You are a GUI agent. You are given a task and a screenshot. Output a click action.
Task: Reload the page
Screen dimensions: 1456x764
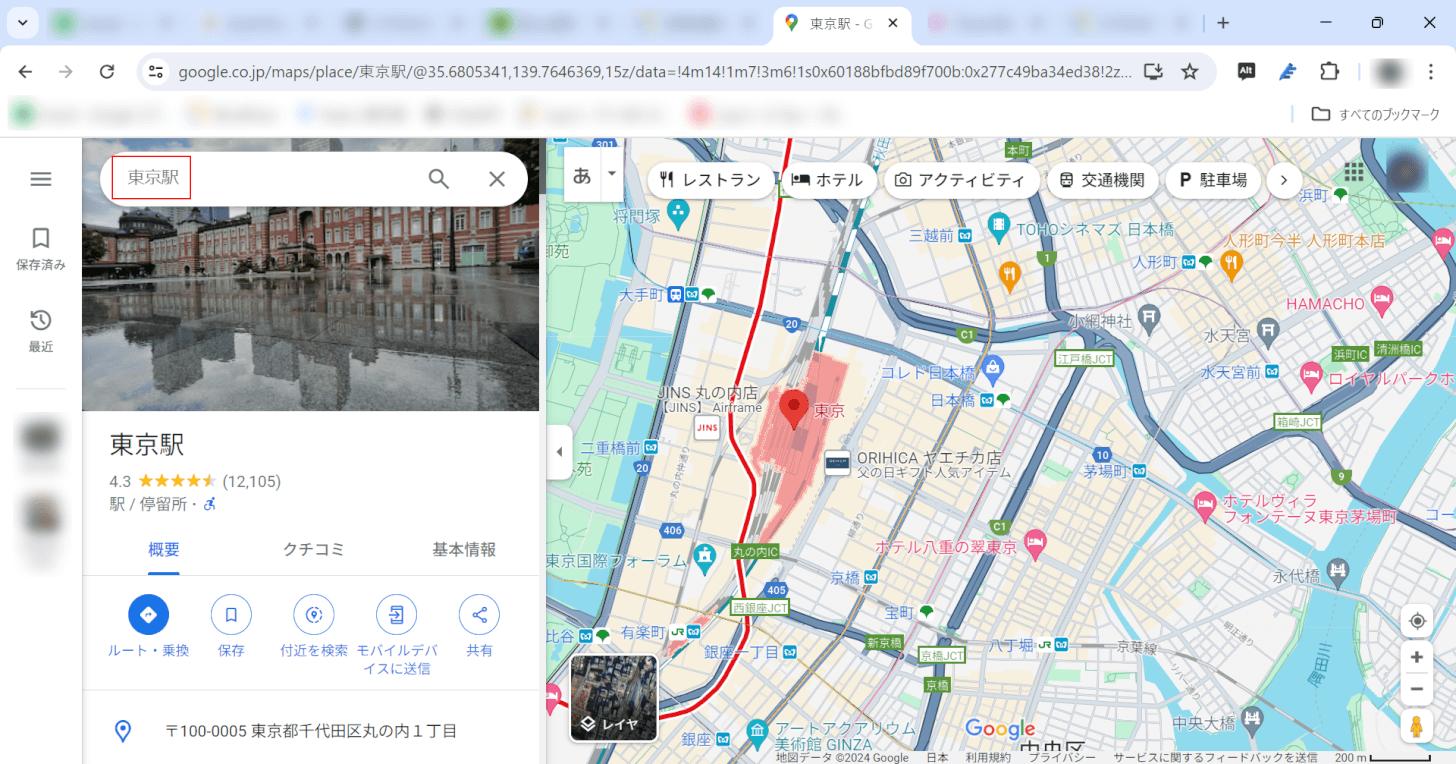(x=107, y=71)
